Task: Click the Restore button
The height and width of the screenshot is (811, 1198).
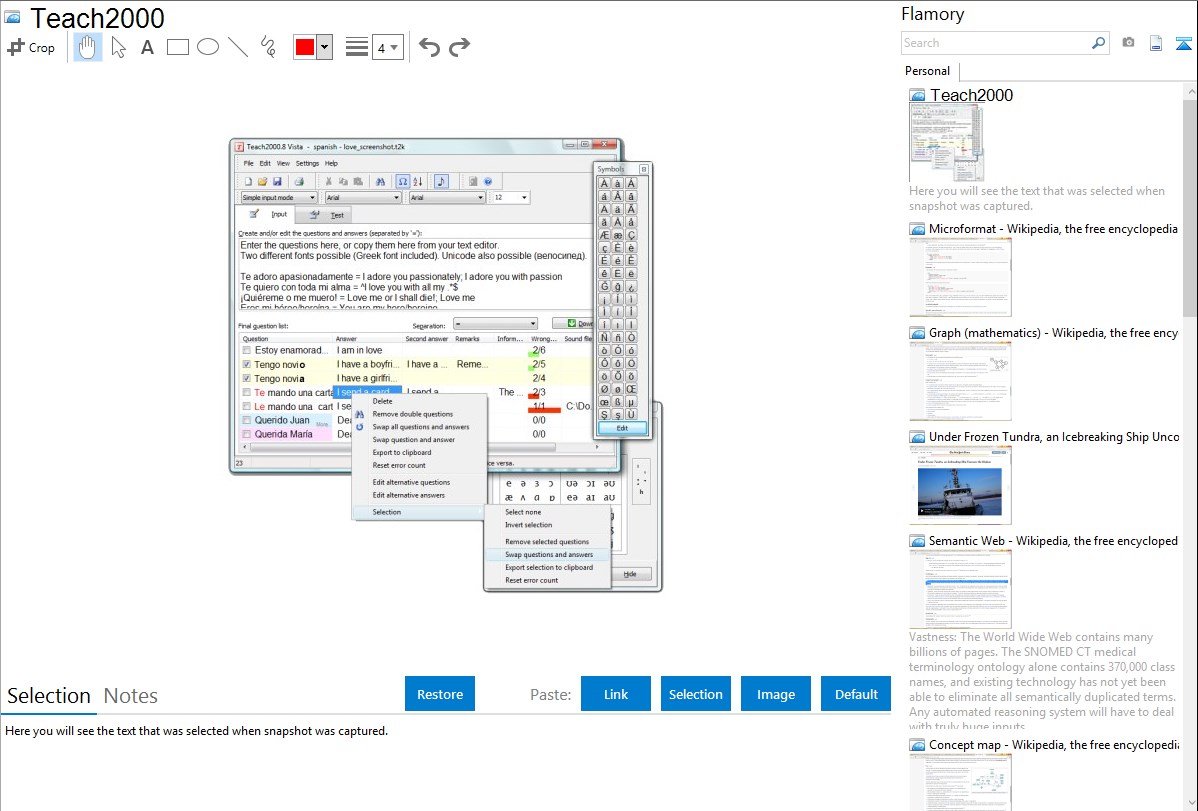Action: point(440,694)
